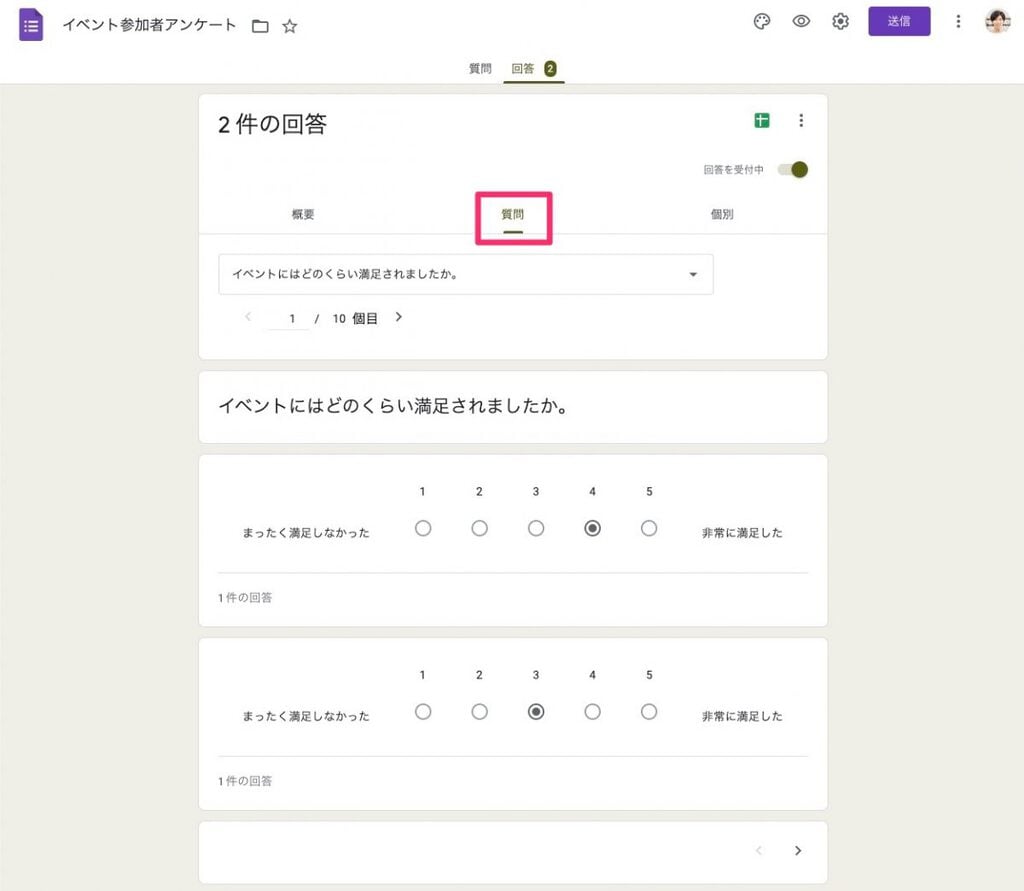Open the preview eye icon
The width and height of the screenshot is (1024, 891).
click(x=801, y=22)
